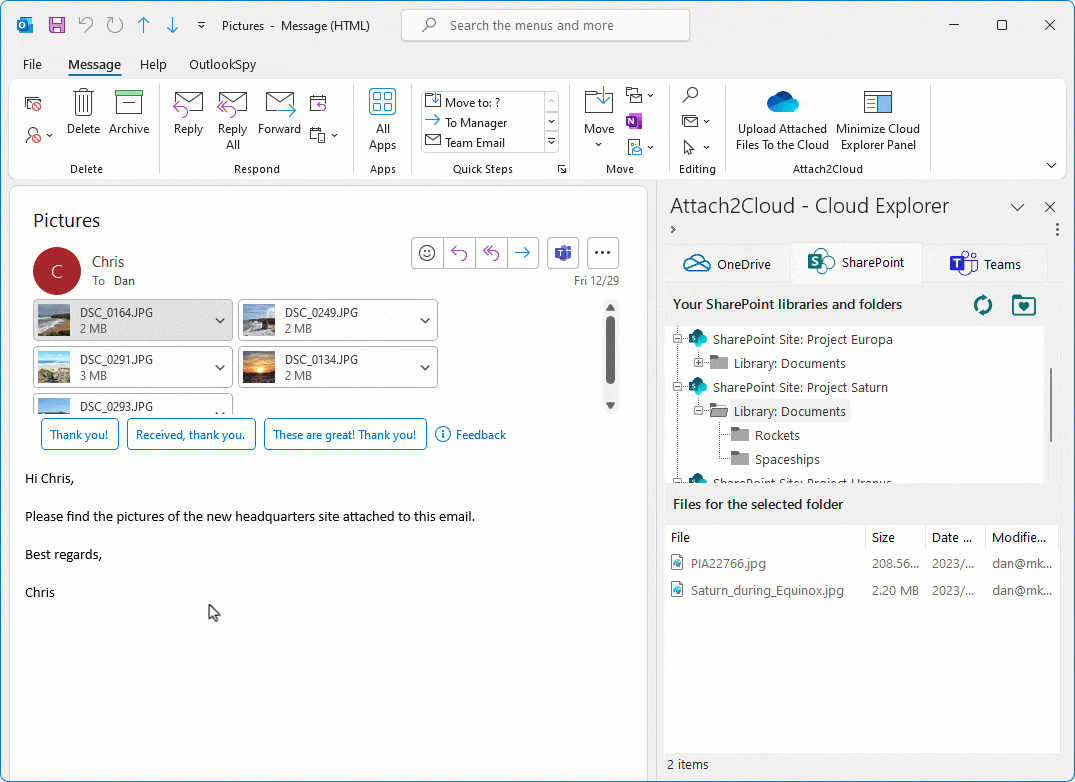The height and width of the screenshot is (782, 1075).
Task: Click the Save icon in Quick Access Toolbar
Action: click(x=56, y=25)
